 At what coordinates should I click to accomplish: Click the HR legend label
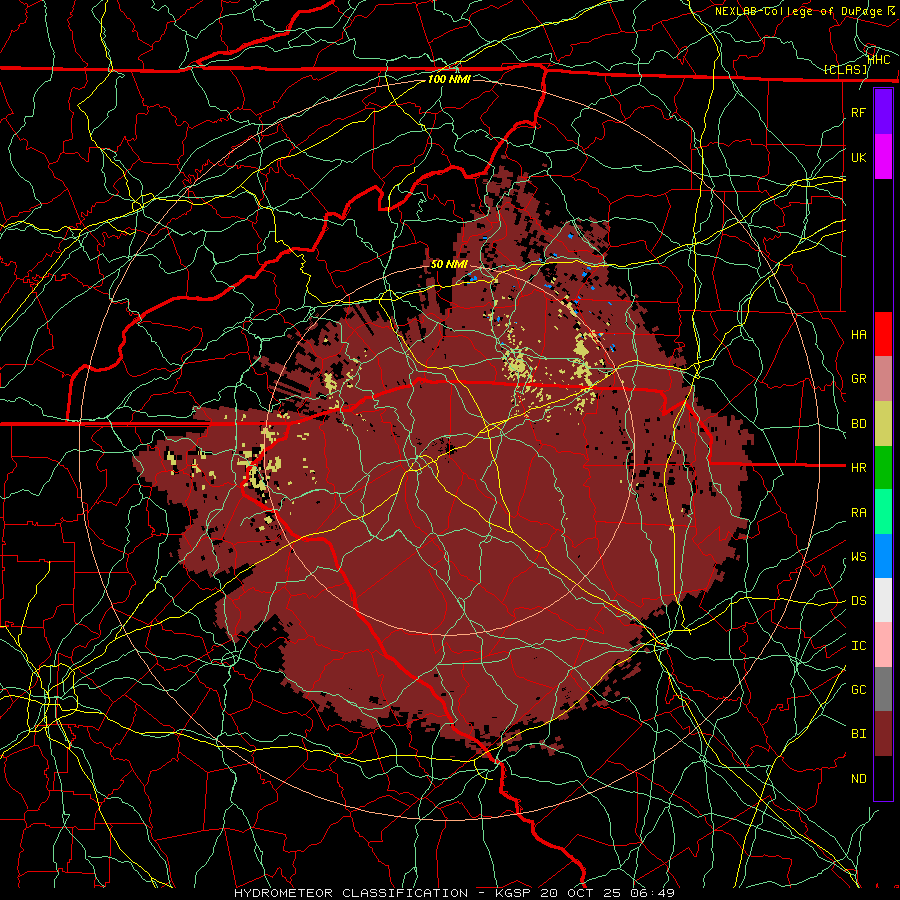[x=858, y=468]
